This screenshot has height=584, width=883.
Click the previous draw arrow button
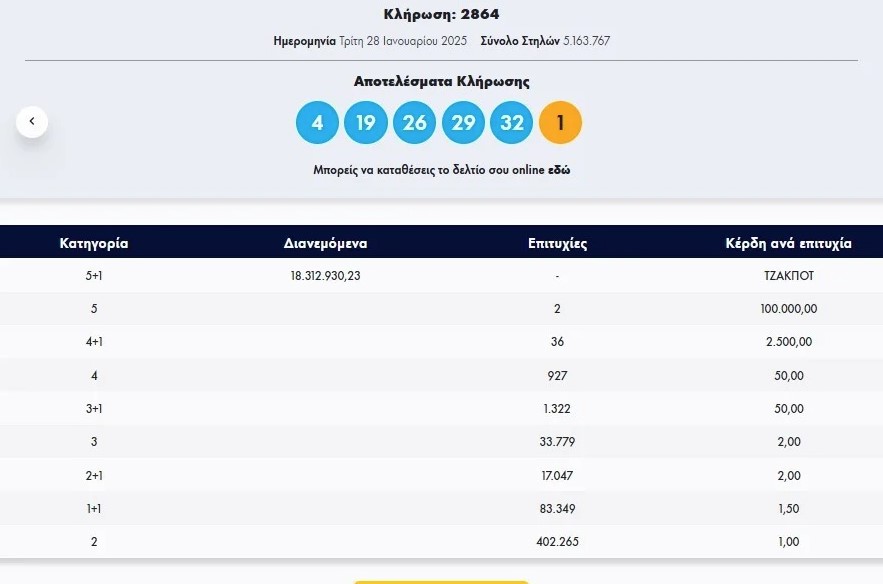click(x=32, y=122)
